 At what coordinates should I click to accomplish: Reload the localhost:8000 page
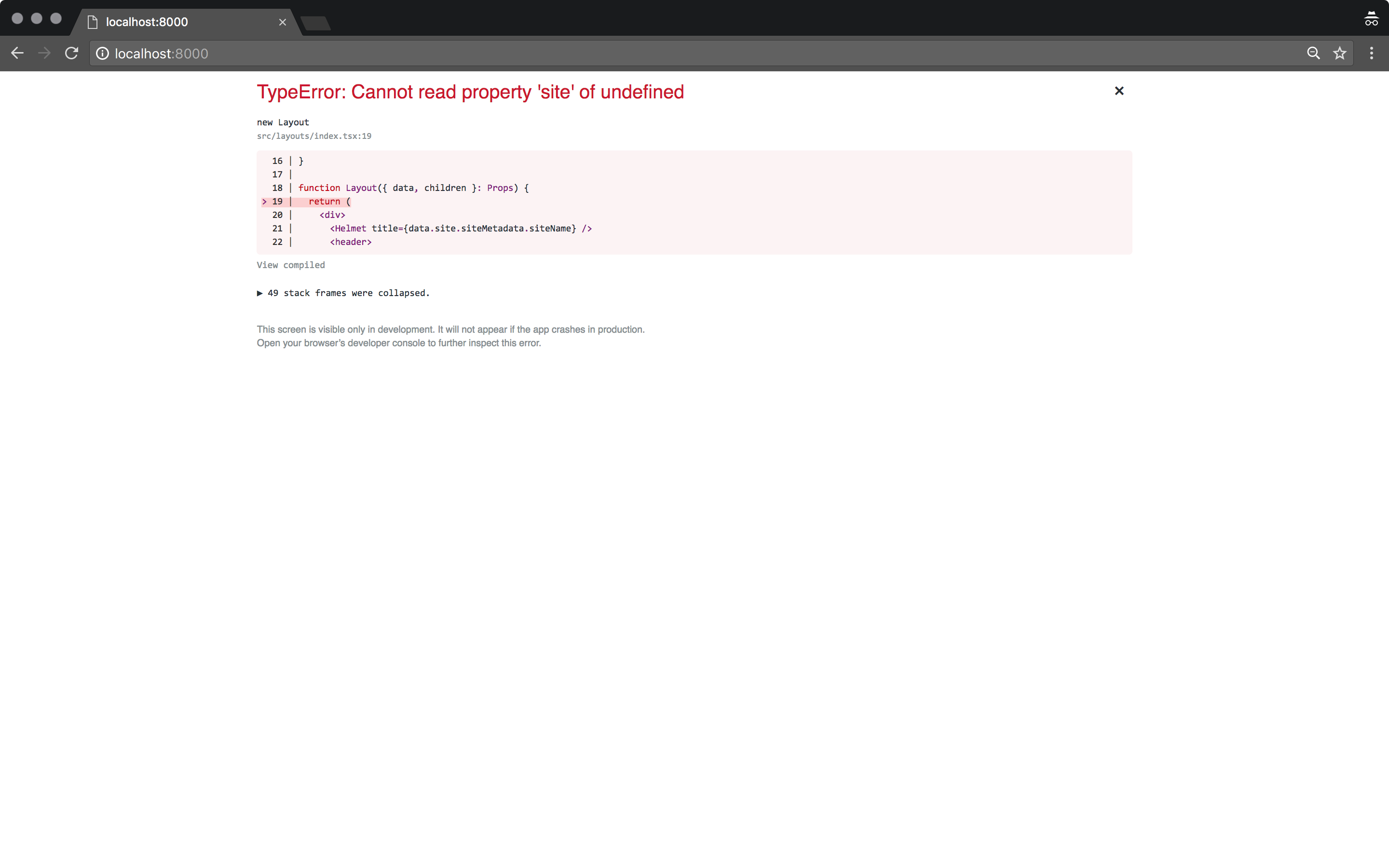pyautogui.click(x=70, y=53)
